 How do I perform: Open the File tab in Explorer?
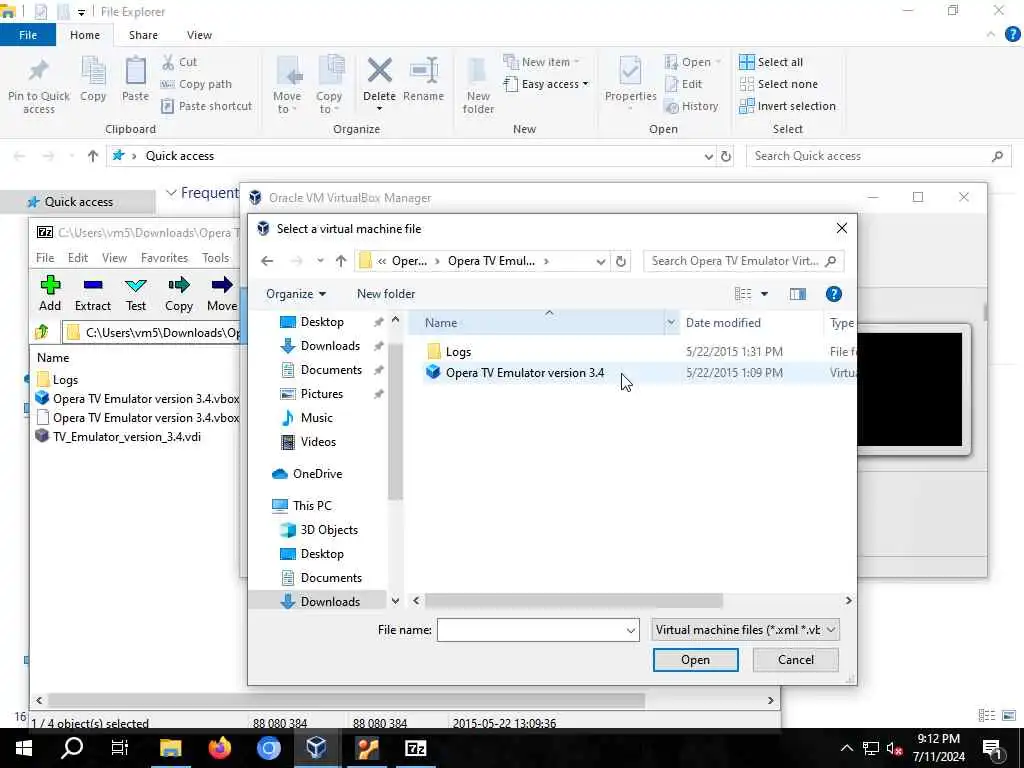click(28, 35)
